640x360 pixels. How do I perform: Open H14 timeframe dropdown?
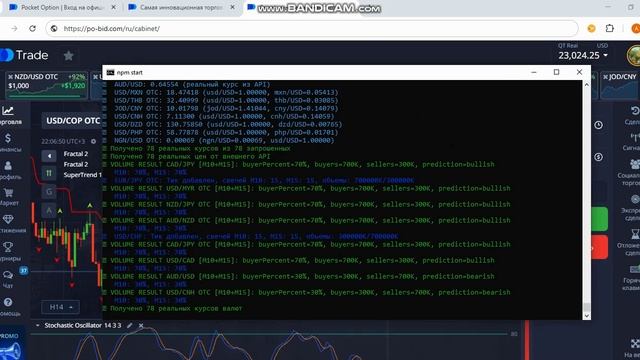click(x=60, y=307)
